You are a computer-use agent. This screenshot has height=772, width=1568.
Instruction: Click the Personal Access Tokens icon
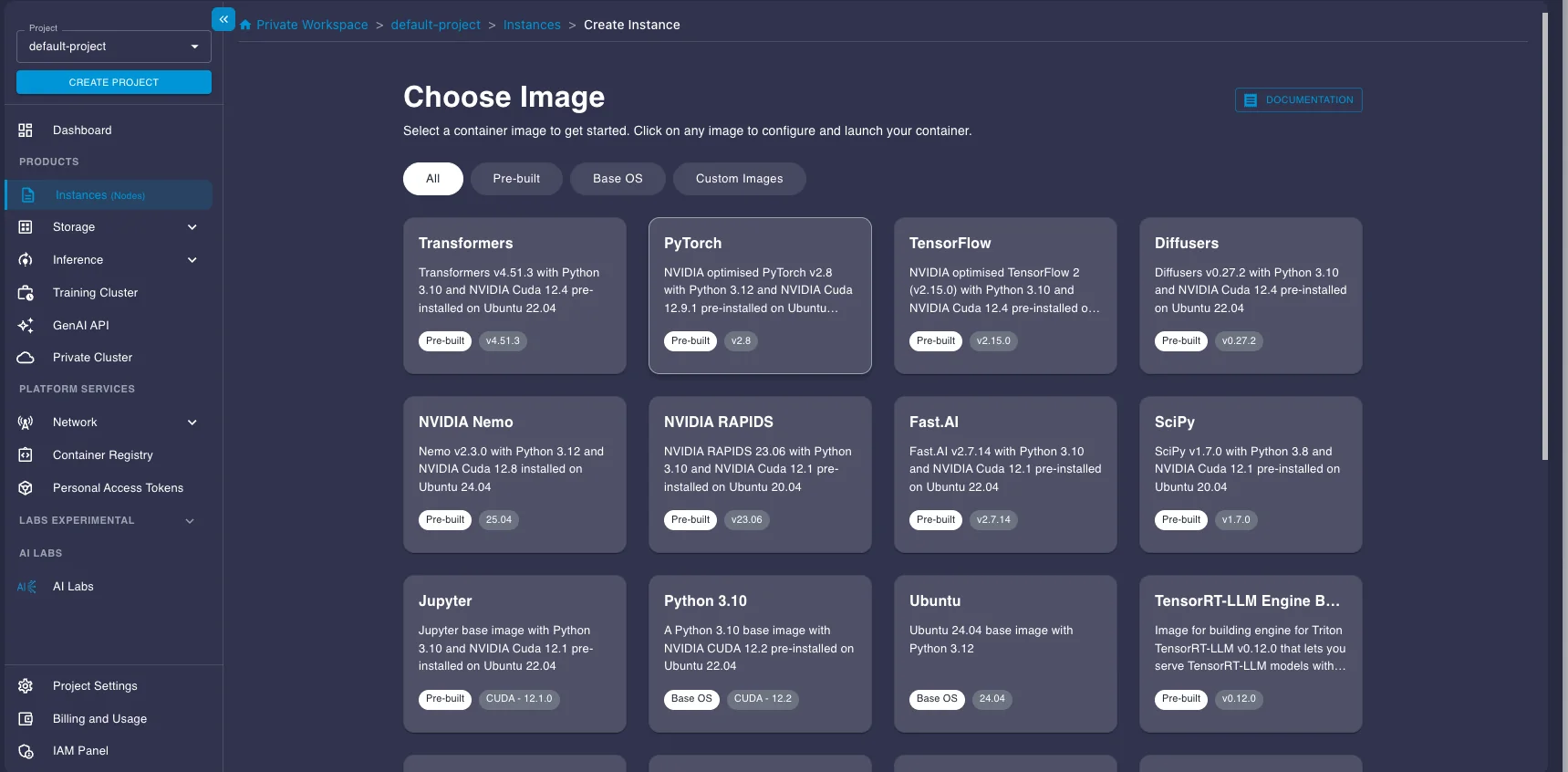26,488
